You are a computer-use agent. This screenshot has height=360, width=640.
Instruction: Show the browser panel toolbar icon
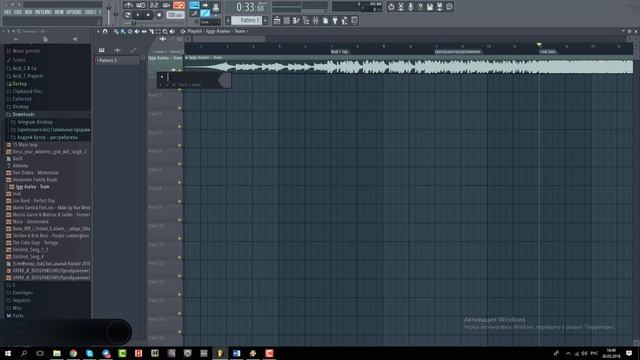(x=306, y=20)
